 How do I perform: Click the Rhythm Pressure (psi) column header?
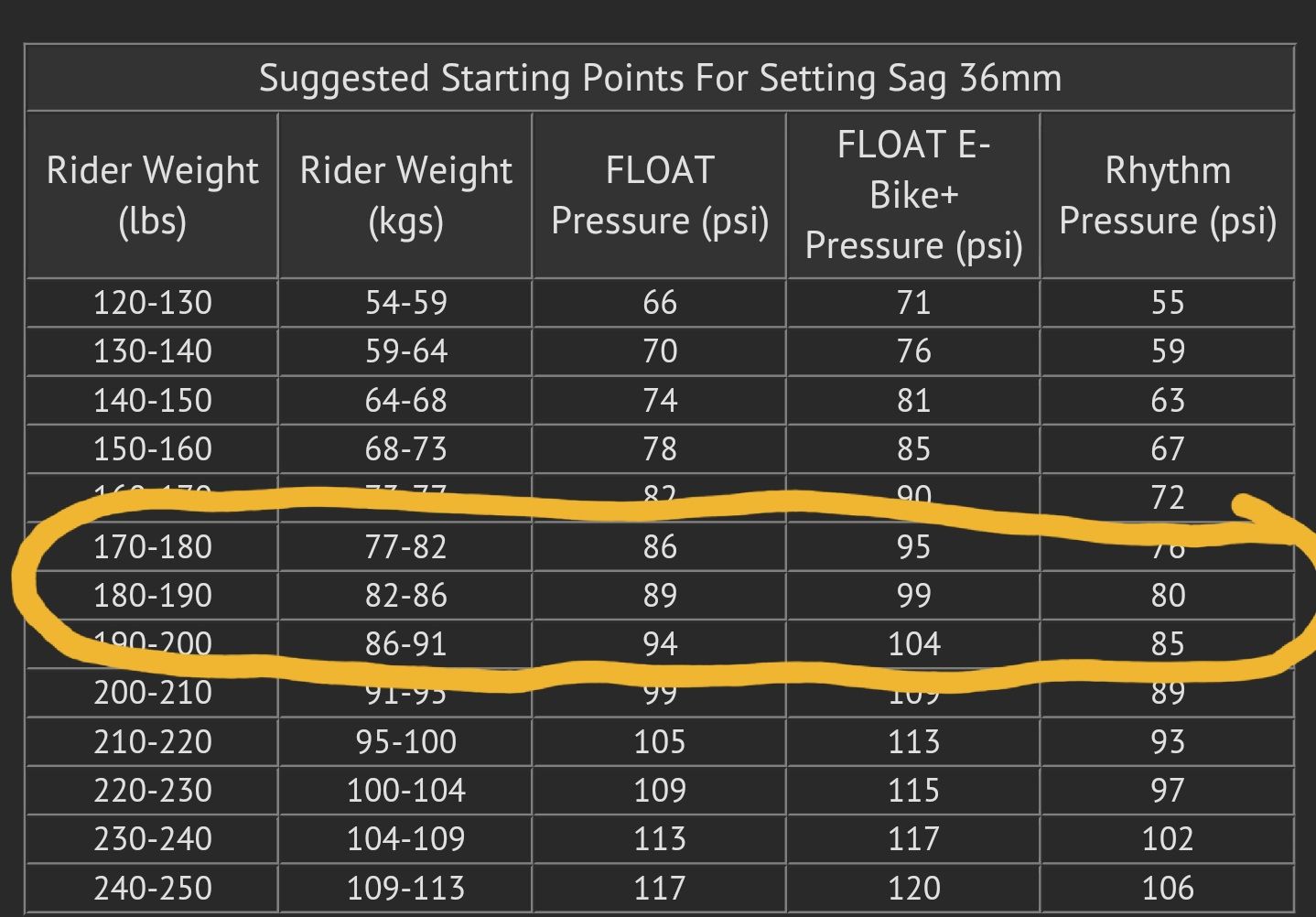[1167, 195]
